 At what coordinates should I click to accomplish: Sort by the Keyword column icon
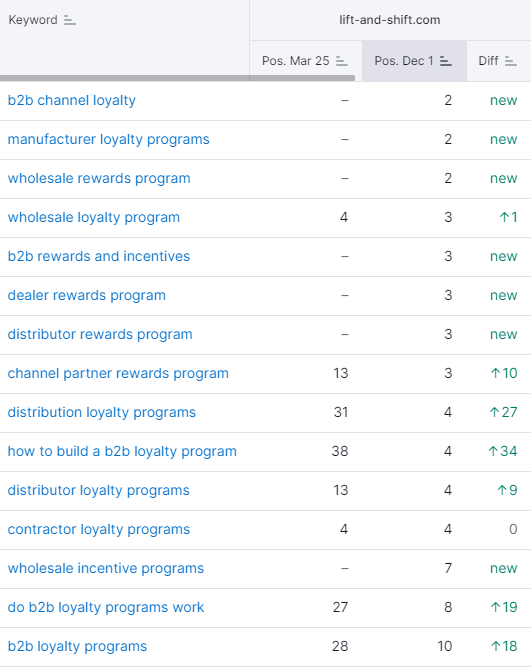70,20
